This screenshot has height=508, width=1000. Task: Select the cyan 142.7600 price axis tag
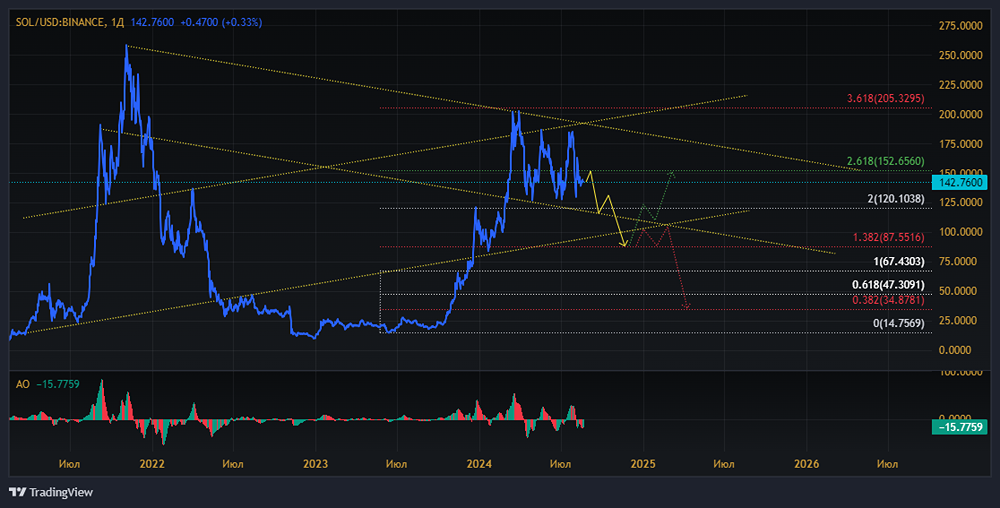[x=961, y=183]
